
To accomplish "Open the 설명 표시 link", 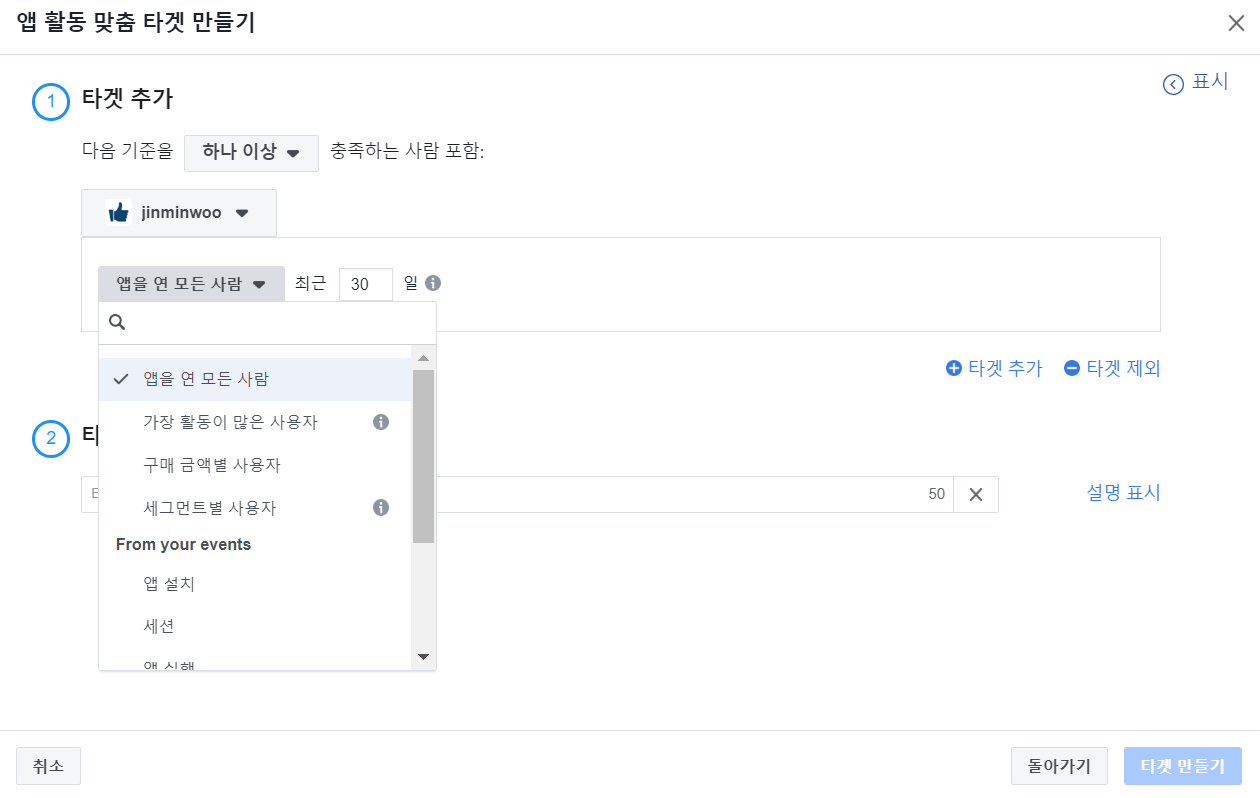I will pyautogui.click(x=1122, y=493).
